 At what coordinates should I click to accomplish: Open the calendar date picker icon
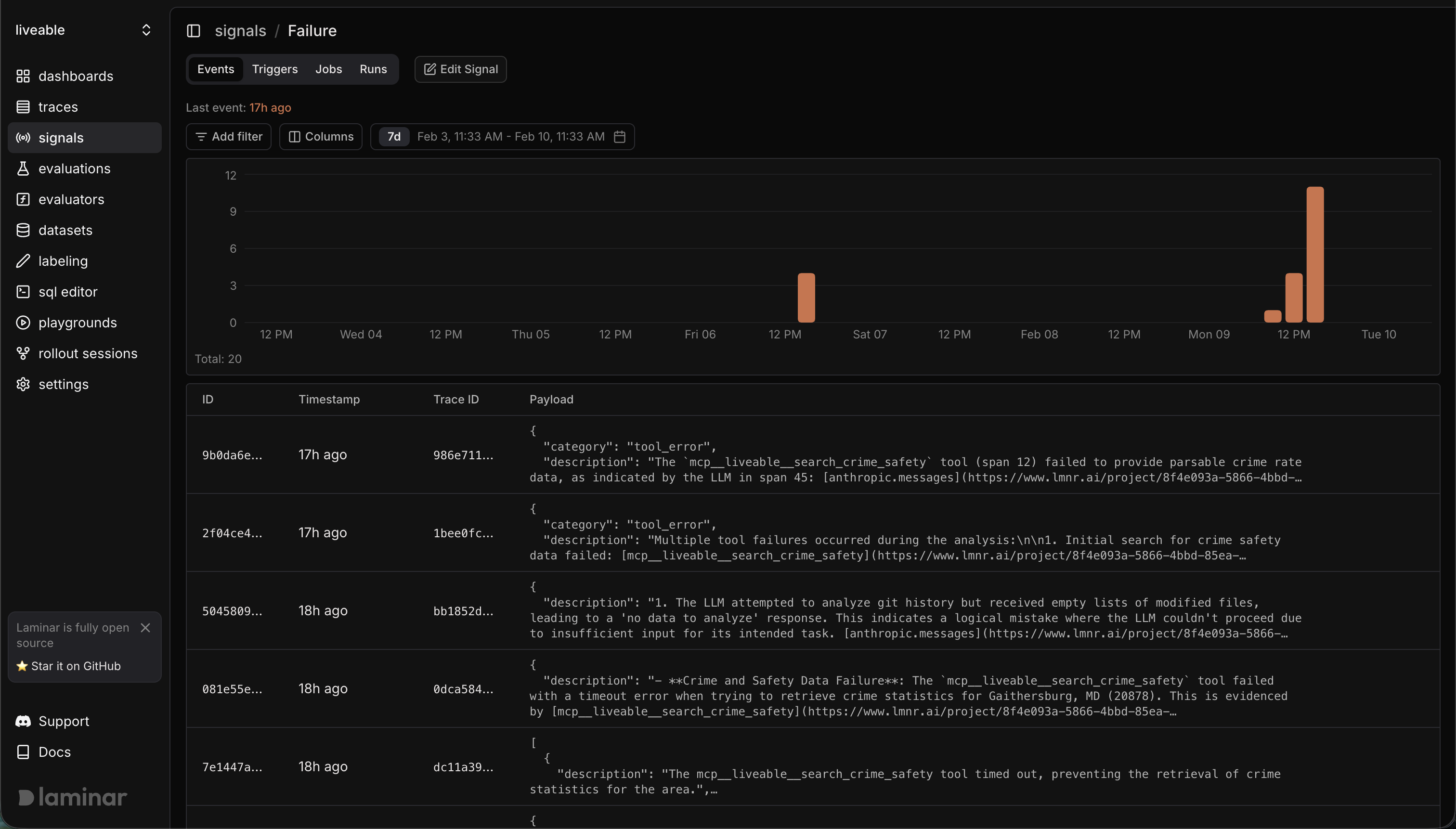click(620, 136)
